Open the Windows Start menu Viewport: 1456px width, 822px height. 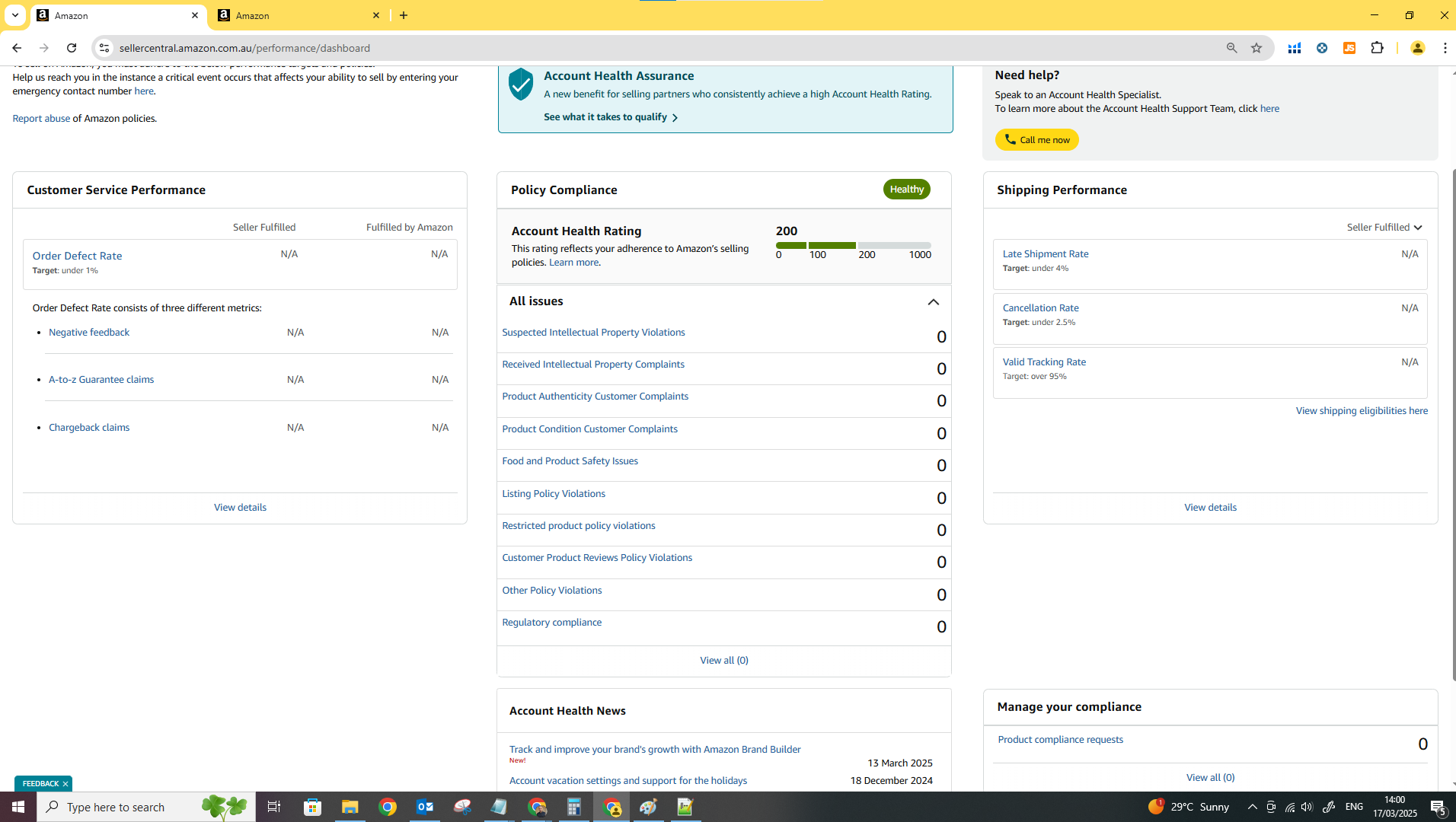18,807
